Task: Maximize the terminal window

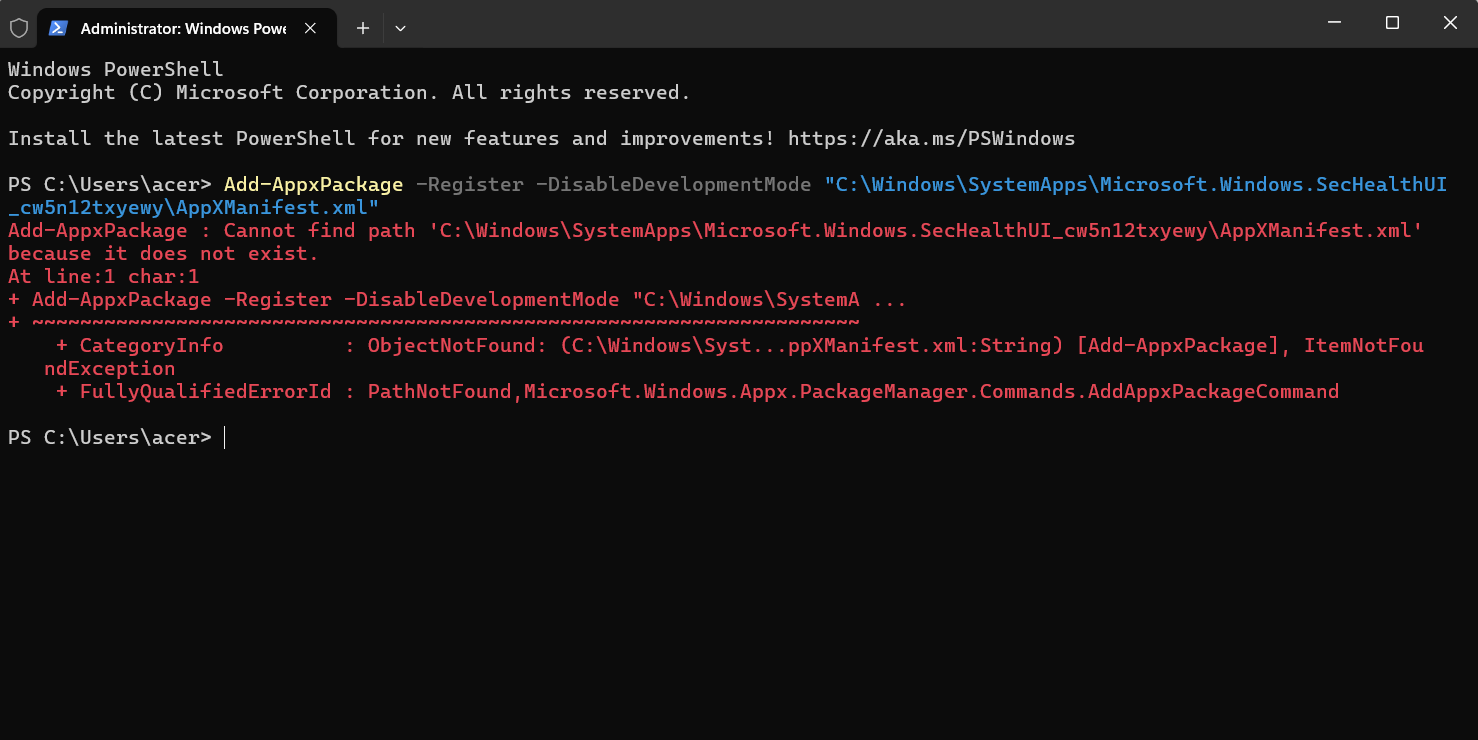Action: coord(1392,23)
